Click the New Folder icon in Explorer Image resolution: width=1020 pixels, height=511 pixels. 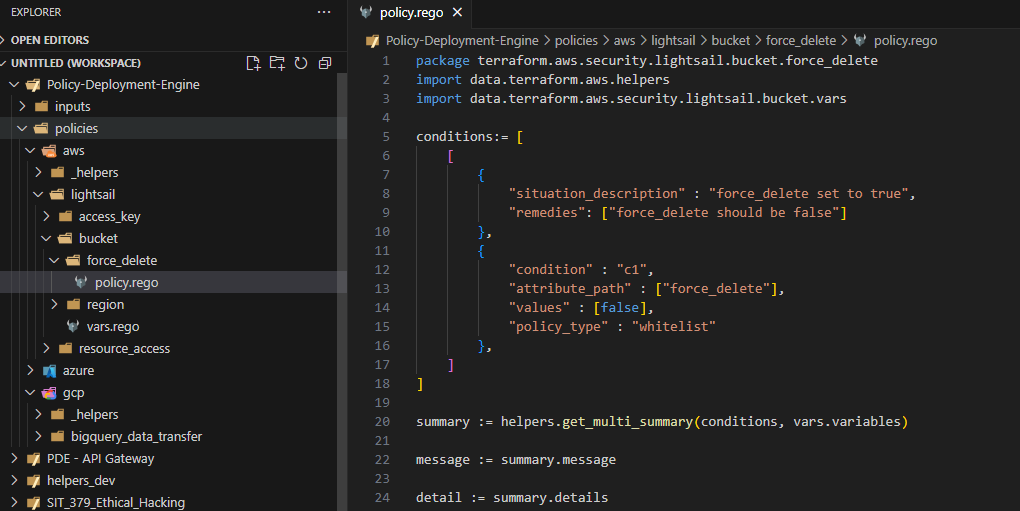[x=277, y=63]
